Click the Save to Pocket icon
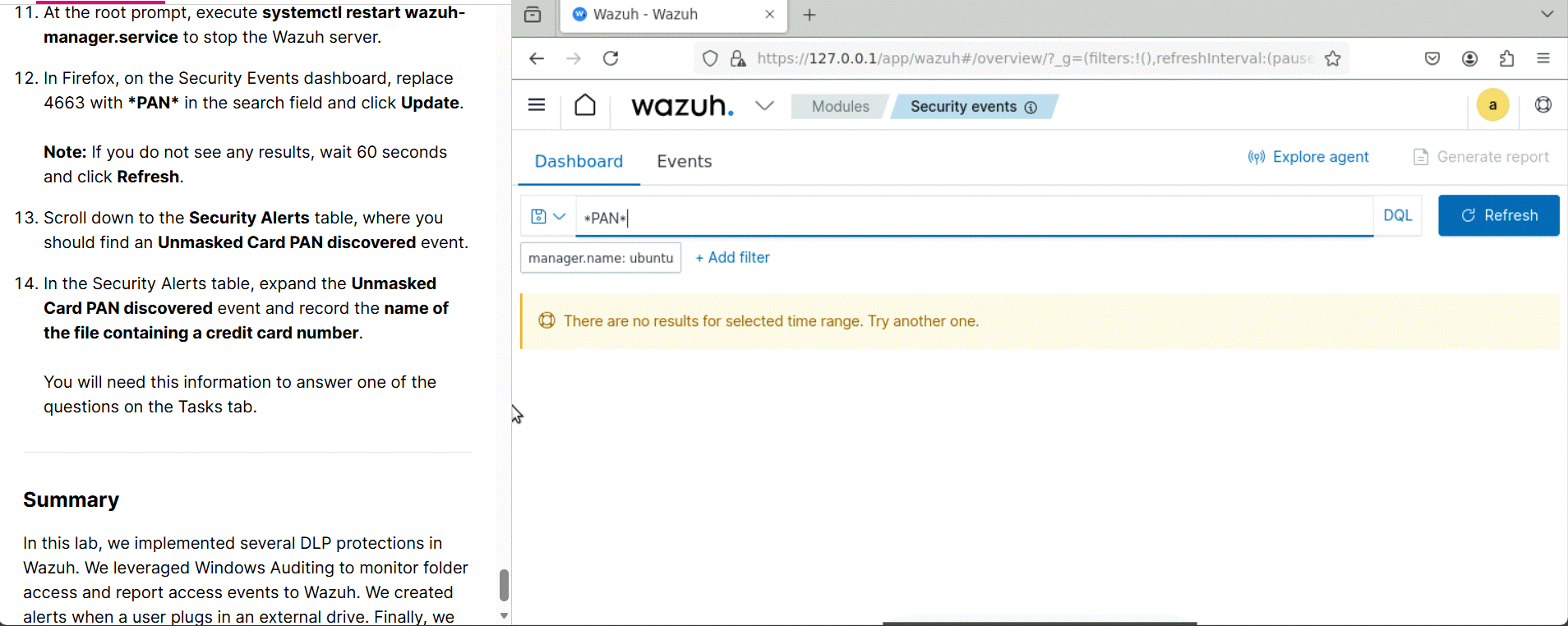Screen dimensions: 1568x626 point(1432,58)
